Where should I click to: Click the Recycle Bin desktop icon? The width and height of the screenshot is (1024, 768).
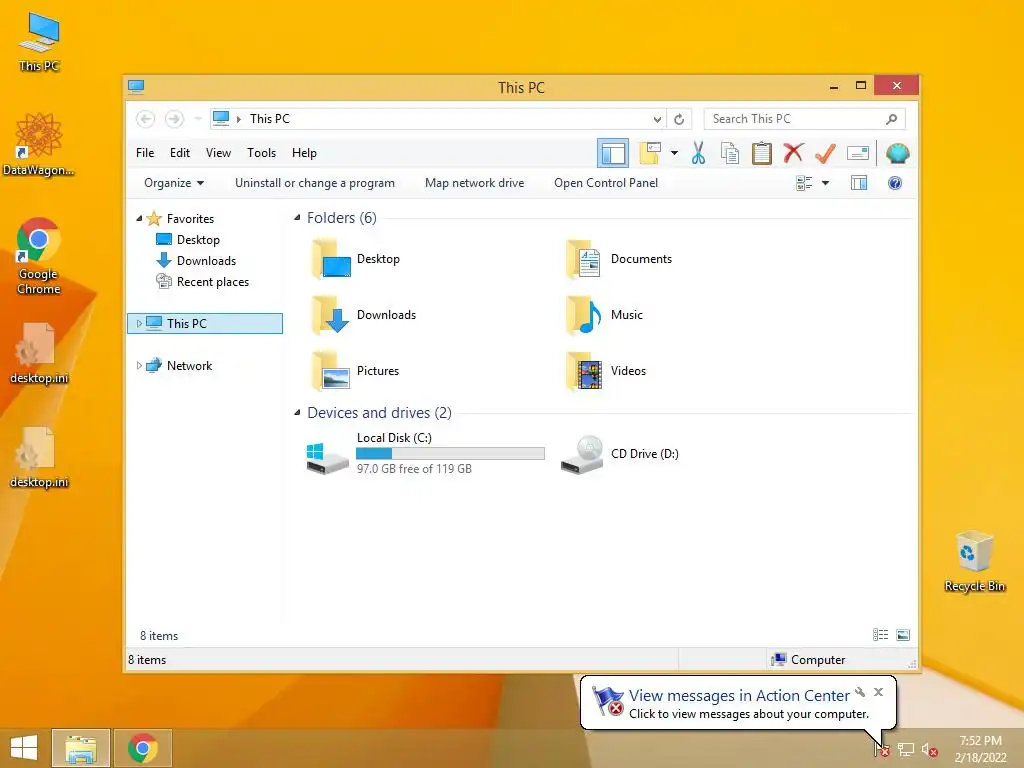coord(974,562)
